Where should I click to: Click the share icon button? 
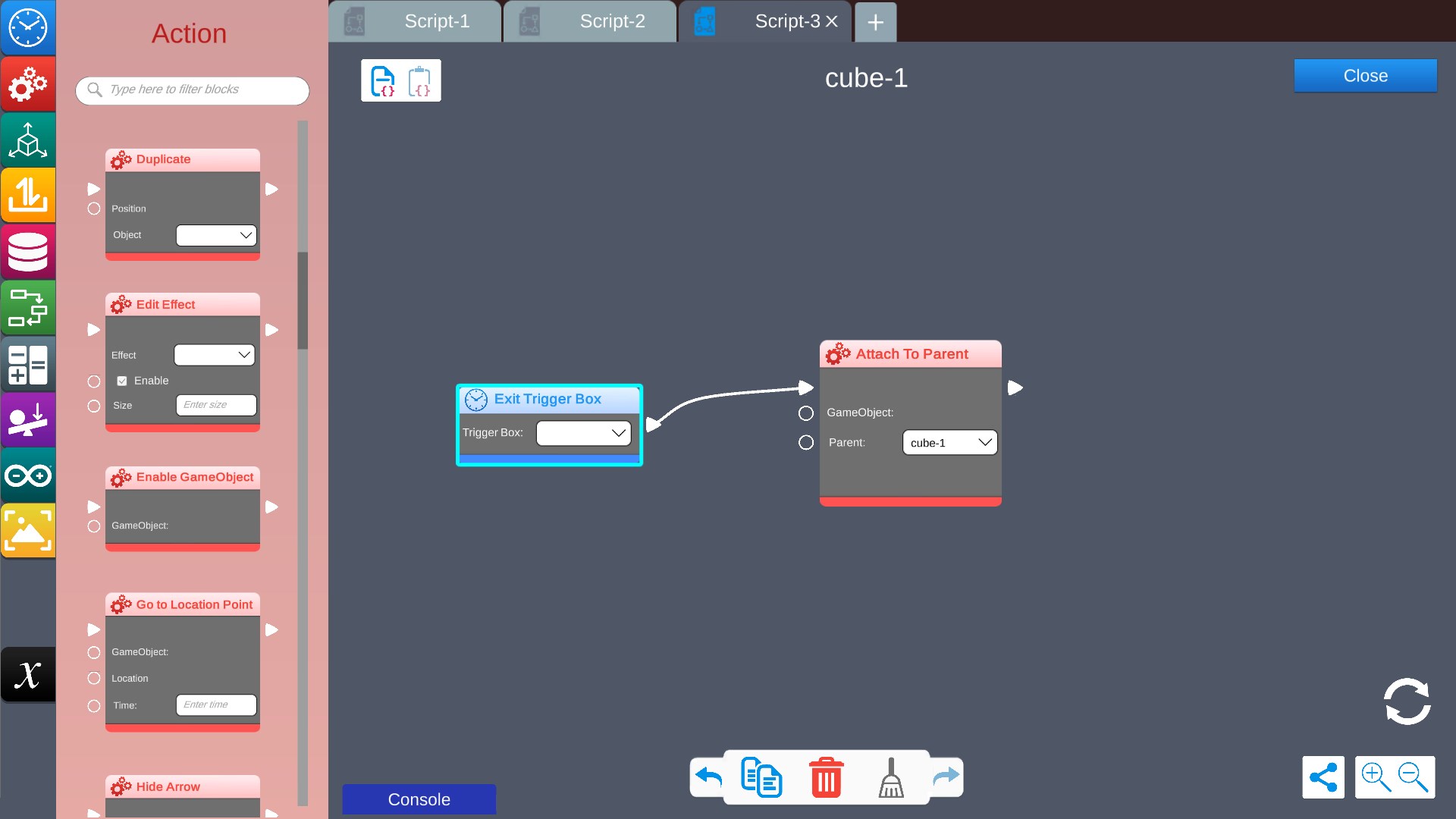pos(1323,777)
